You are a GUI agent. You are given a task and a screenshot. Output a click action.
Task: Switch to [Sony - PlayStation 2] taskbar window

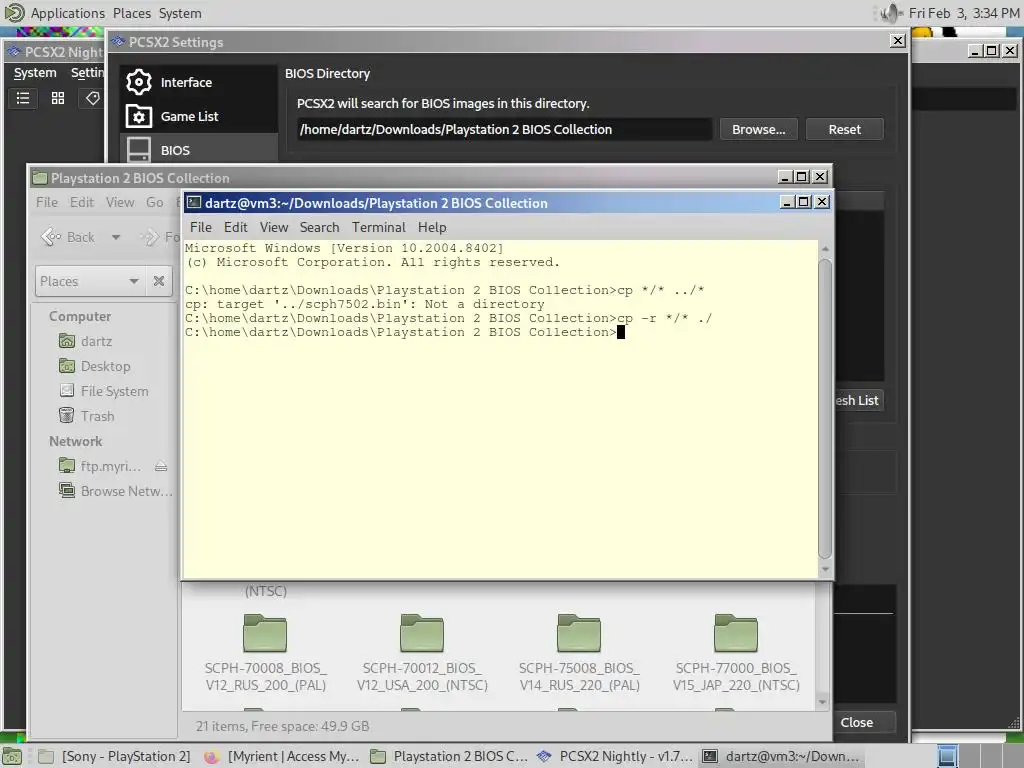click(x=115, y=756)
